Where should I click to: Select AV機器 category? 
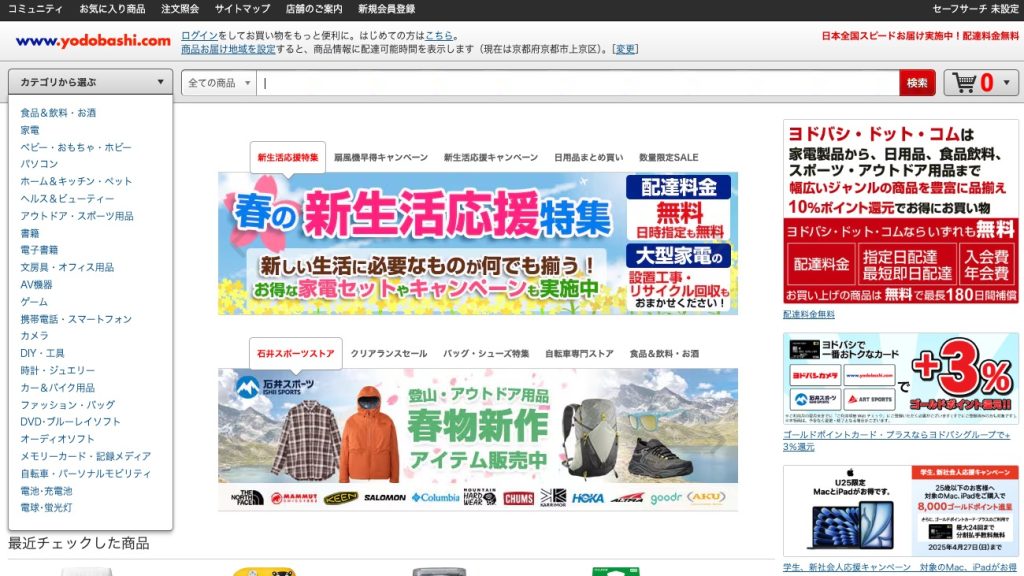pyautogui.click(x=37, y=285)
